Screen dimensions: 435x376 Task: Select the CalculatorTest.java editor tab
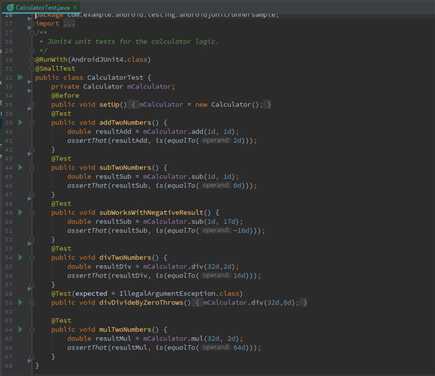click(x=40, y=7)
